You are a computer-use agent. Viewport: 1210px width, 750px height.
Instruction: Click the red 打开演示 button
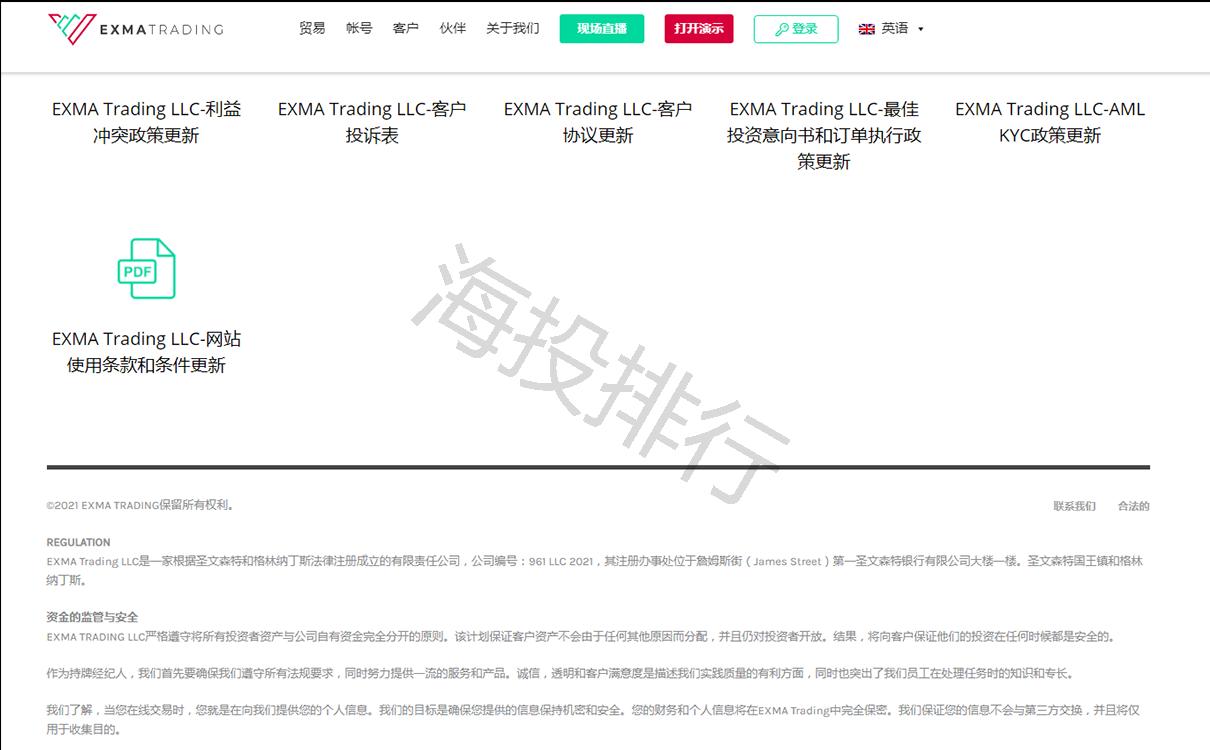click(699, 29)
